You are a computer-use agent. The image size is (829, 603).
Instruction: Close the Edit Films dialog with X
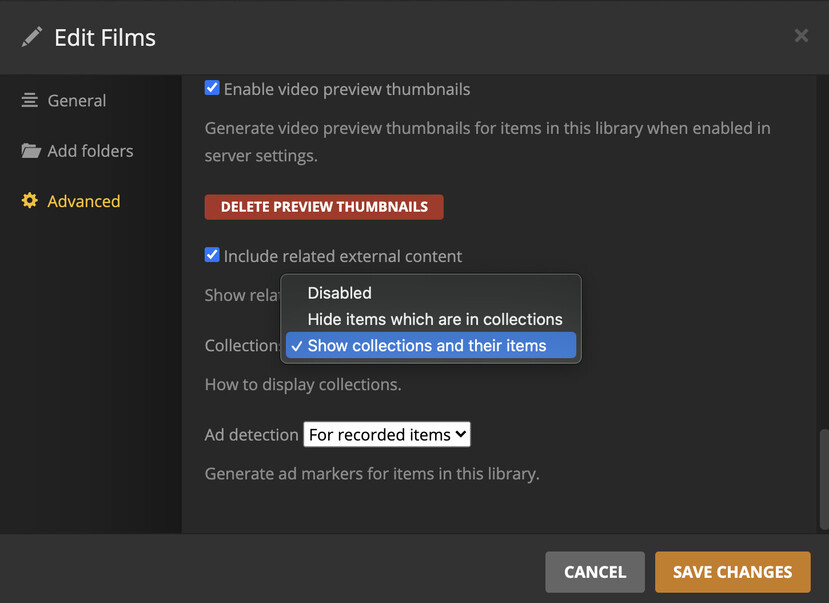(x=801, y=36)
